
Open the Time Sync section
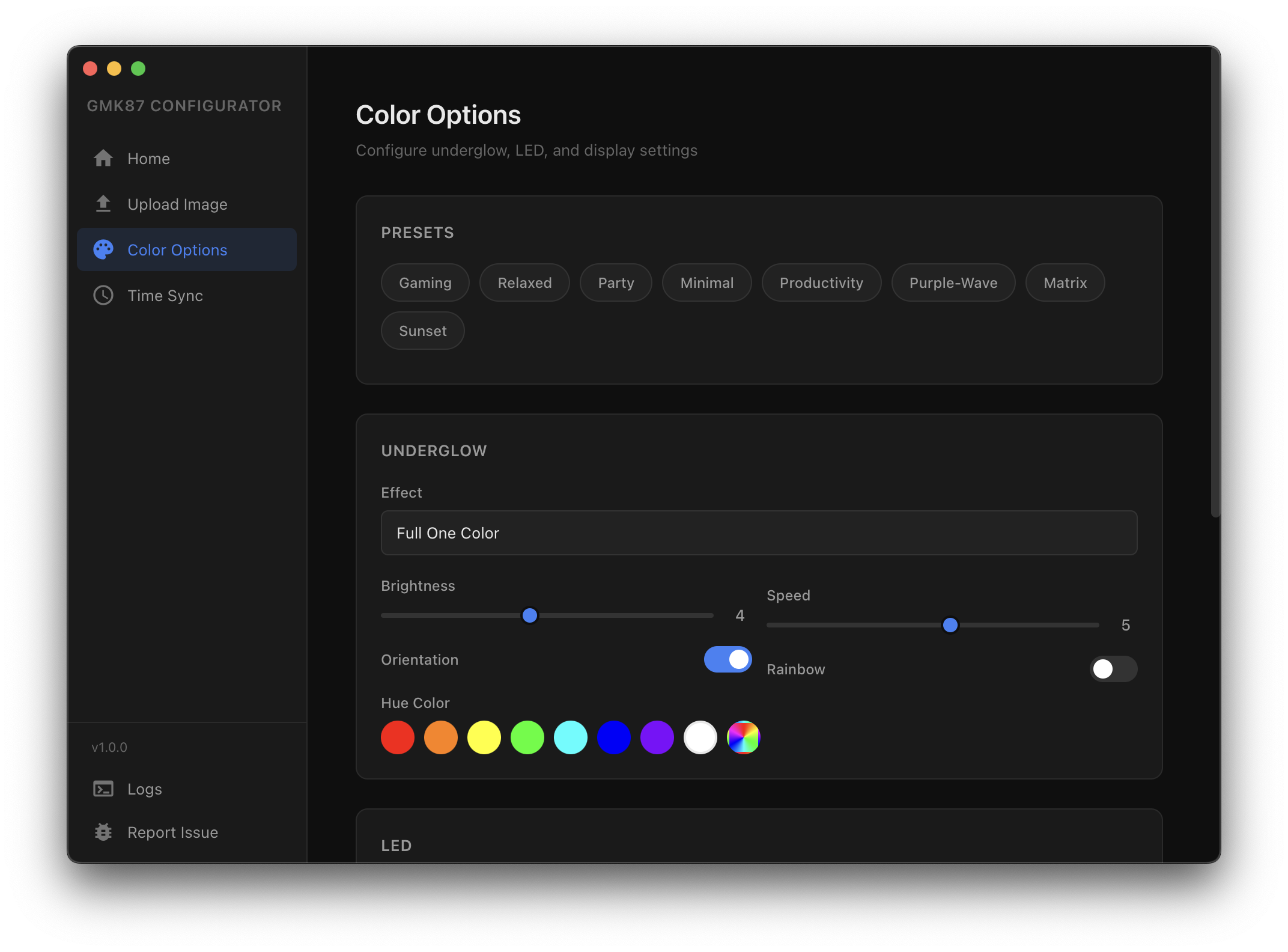tap(165, 295)
